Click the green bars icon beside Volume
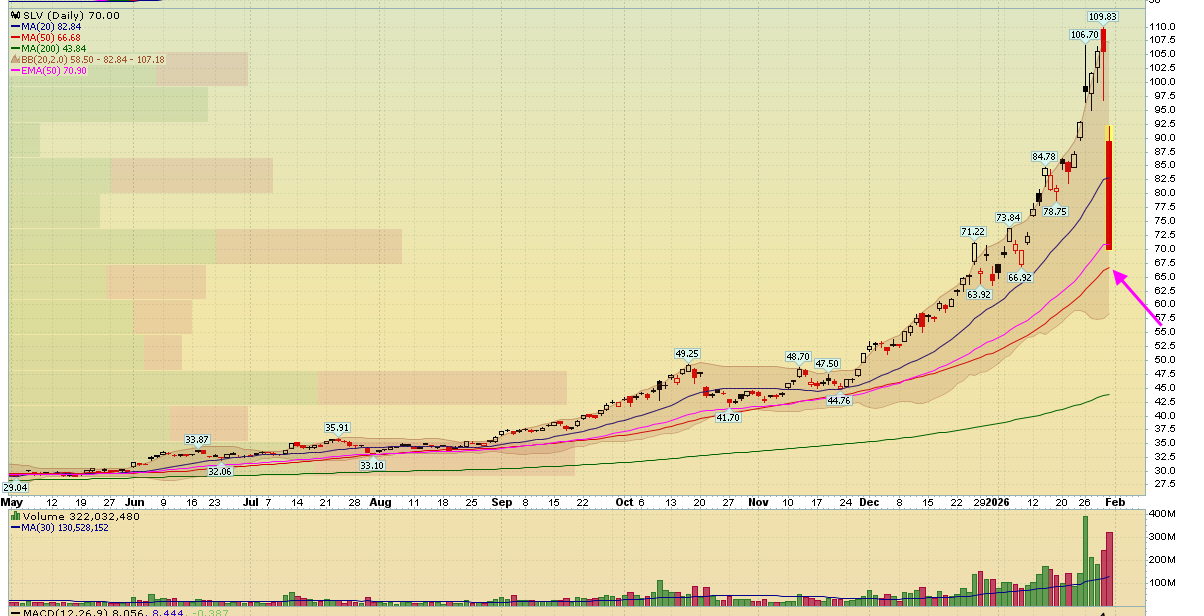 pyautogui.click(x=15, y=515)
